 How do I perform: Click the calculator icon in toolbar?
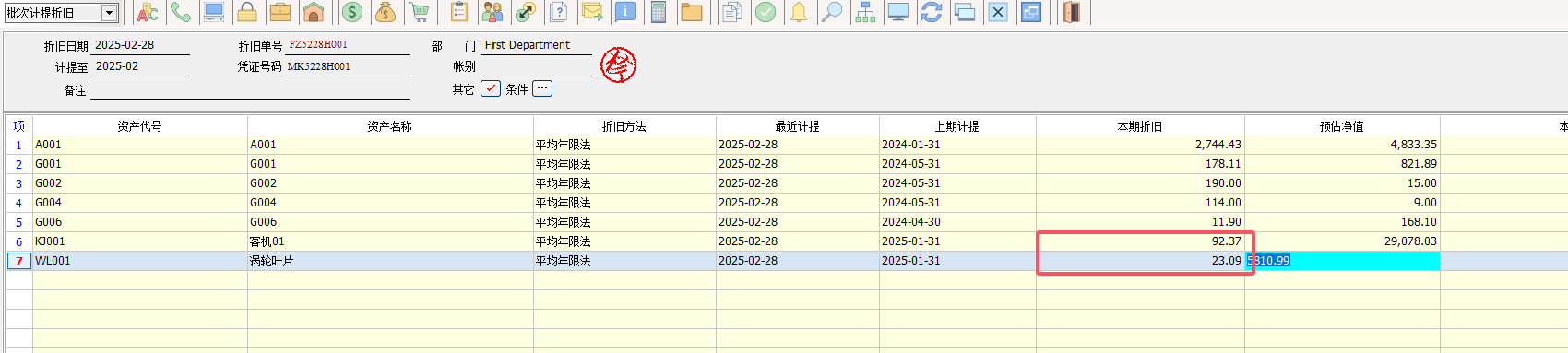659,12
